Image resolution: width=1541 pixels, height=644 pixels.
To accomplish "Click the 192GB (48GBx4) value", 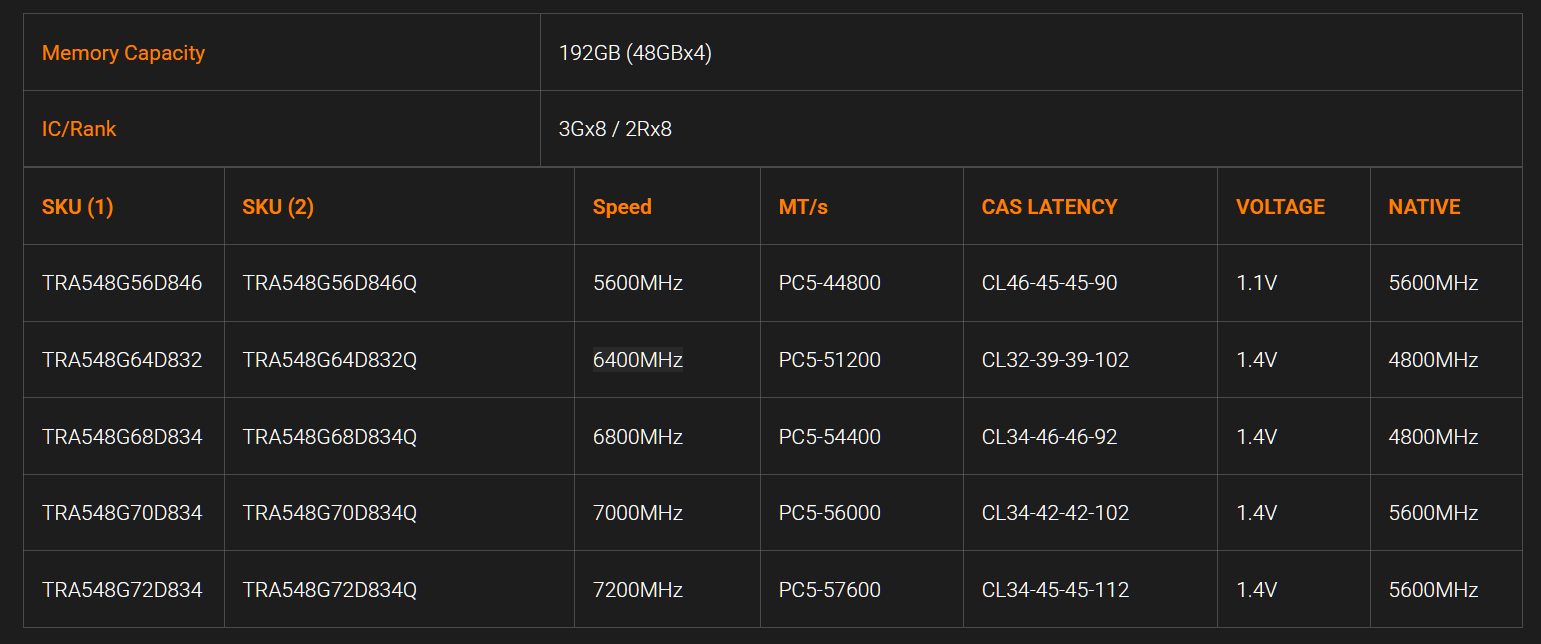I will click(635, 53).
